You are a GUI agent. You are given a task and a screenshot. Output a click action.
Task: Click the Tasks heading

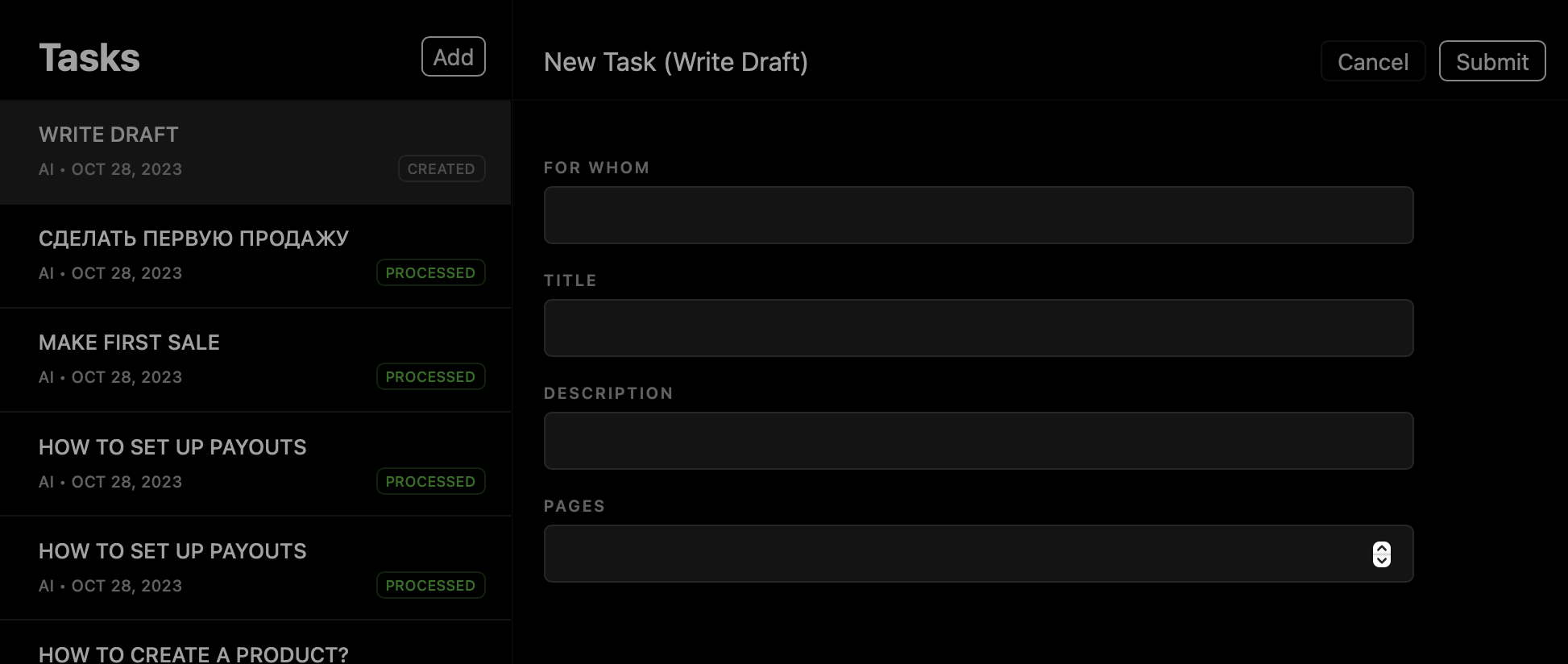click(x=89, y=58)
